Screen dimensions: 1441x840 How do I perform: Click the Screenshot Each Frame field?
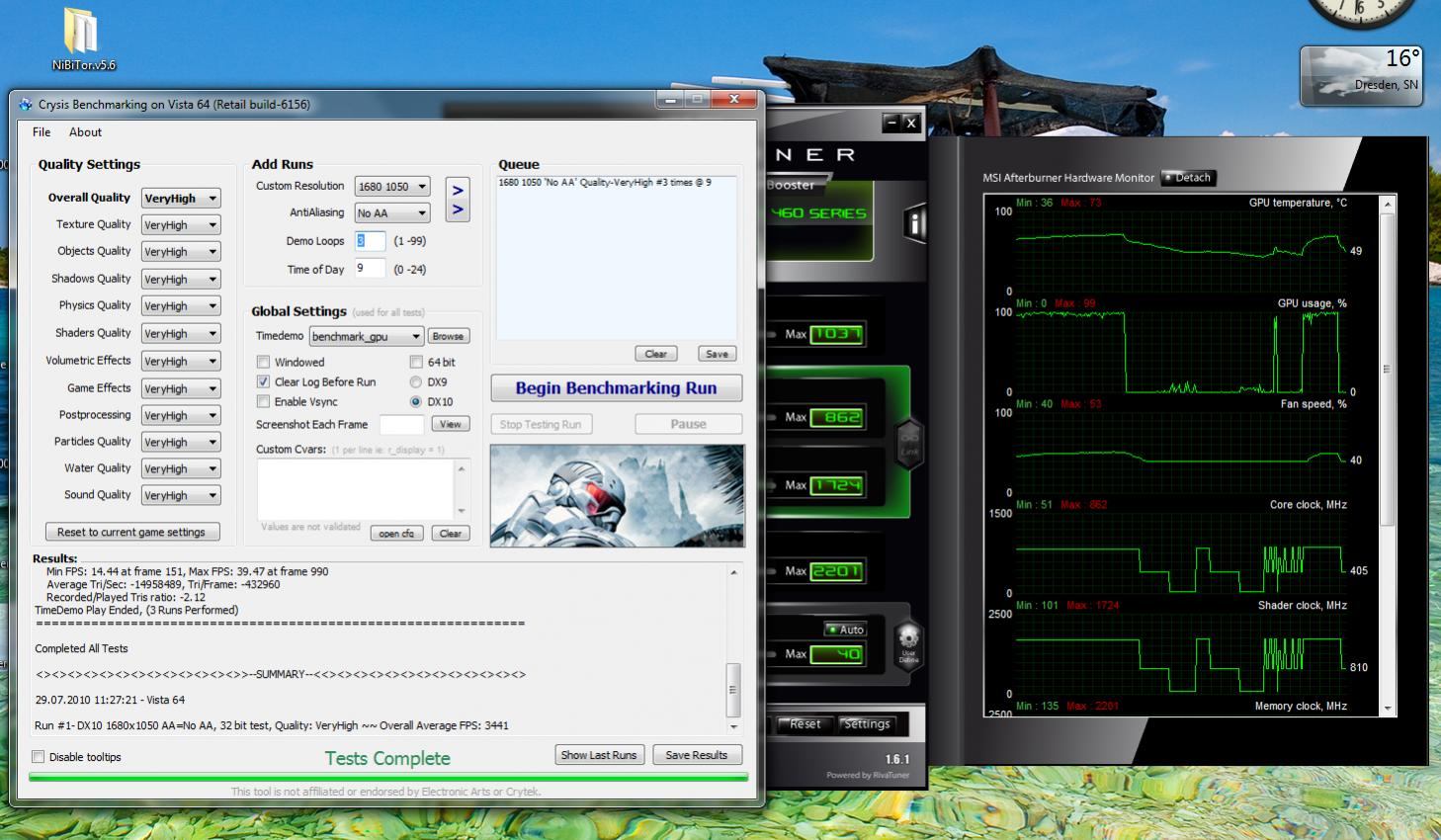[401, 425]
